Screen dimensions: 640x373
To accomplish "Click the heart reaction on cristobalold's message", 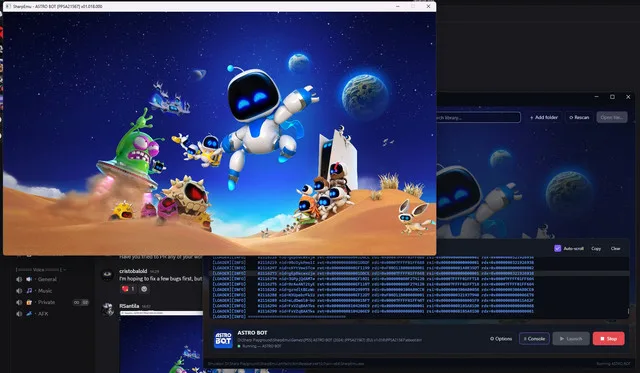I will tap(128, 289).
